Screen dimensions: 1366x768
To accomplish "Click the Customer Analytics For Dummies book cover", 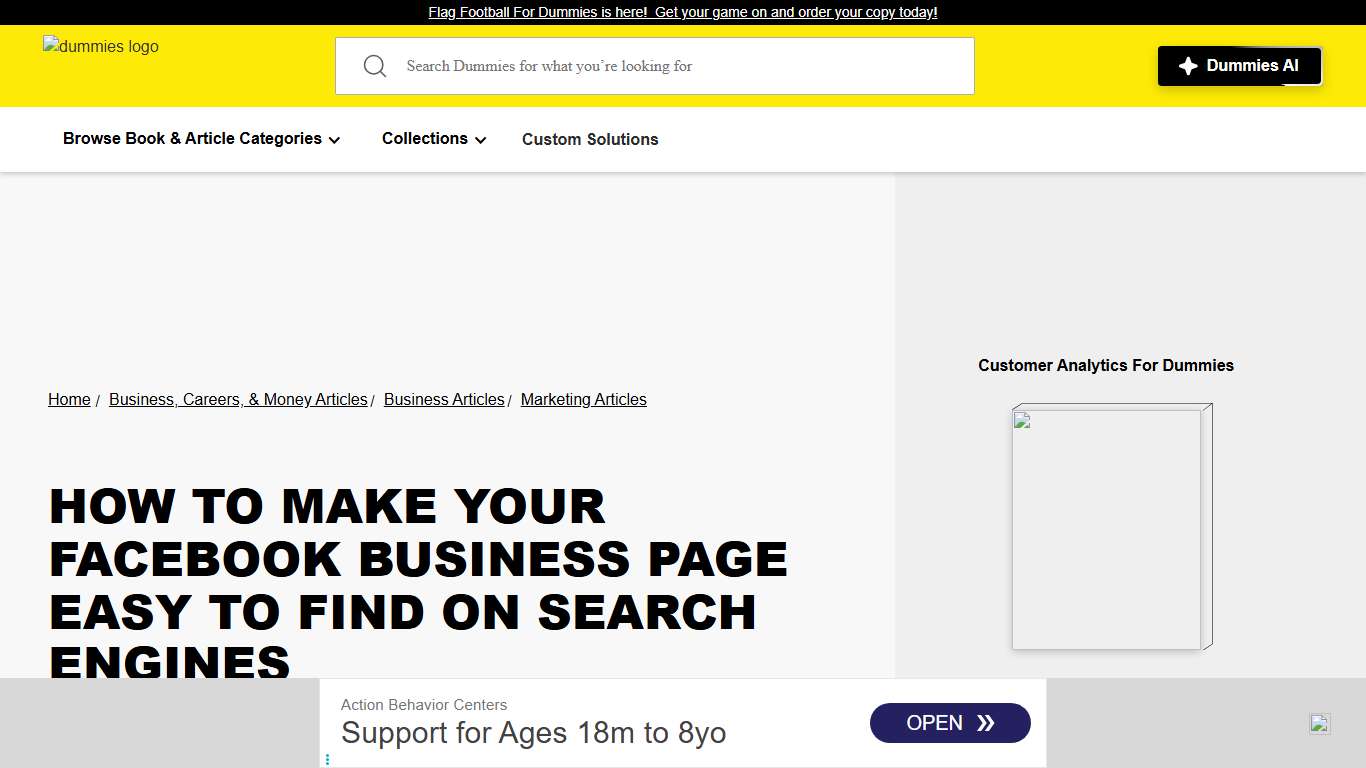I will [x=1110, y=527].
